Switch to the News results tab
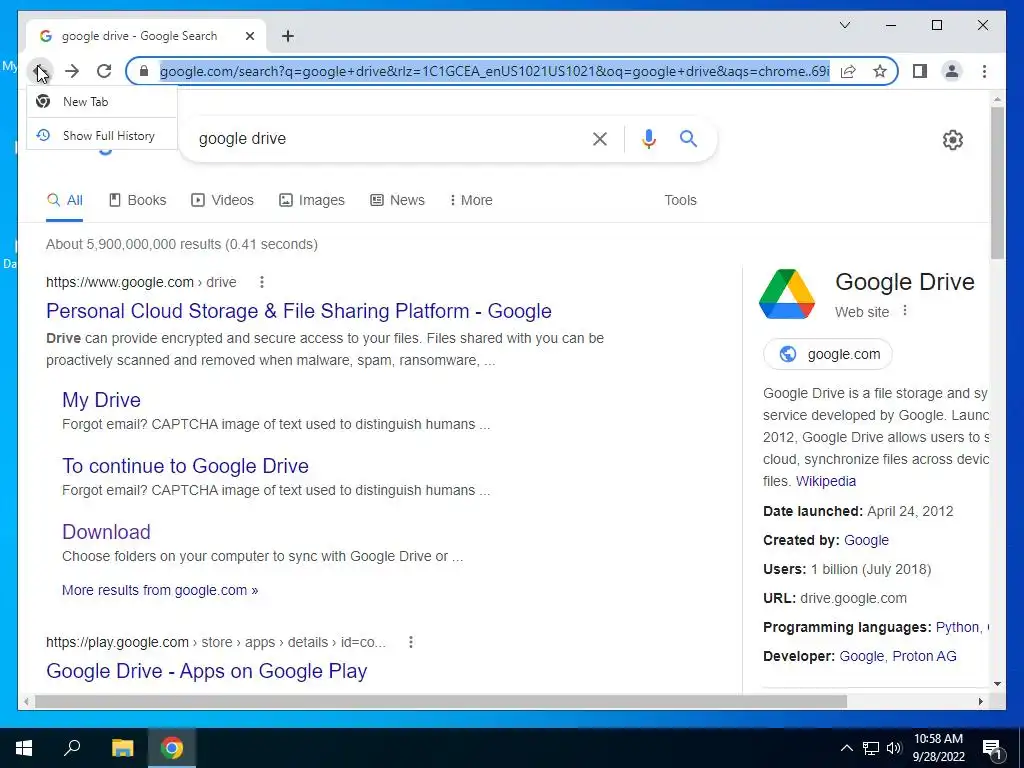The height and width of the screenshot is (768, 1024). pos(397,200)
